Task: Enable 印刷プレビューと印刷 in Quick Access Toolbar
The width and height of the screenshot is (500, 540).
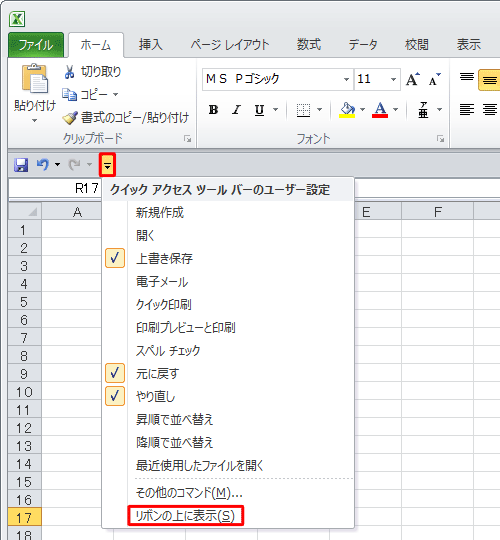Action: 186,328
